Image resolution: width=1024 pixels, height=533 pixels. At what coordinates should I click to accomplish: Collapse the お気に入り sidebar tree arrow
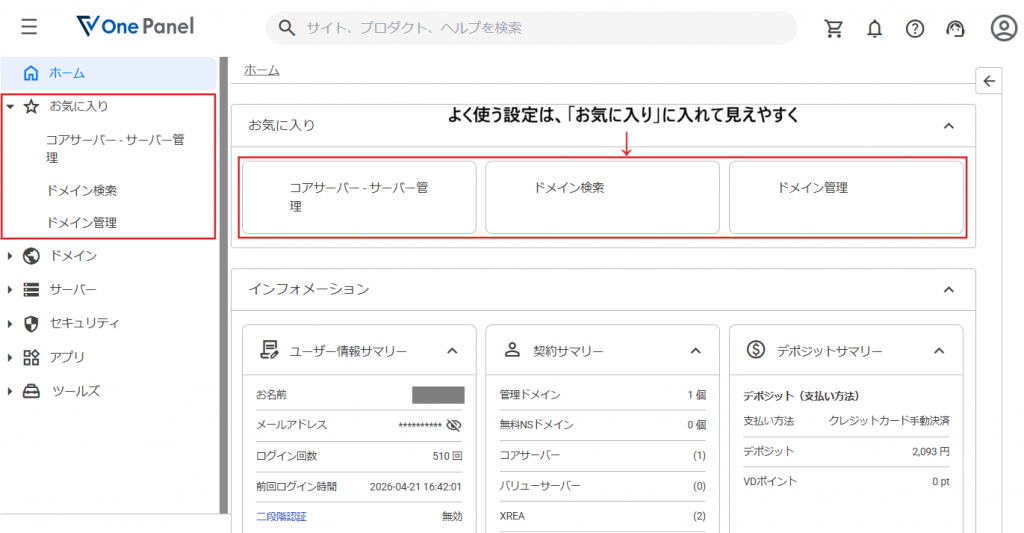10,106
